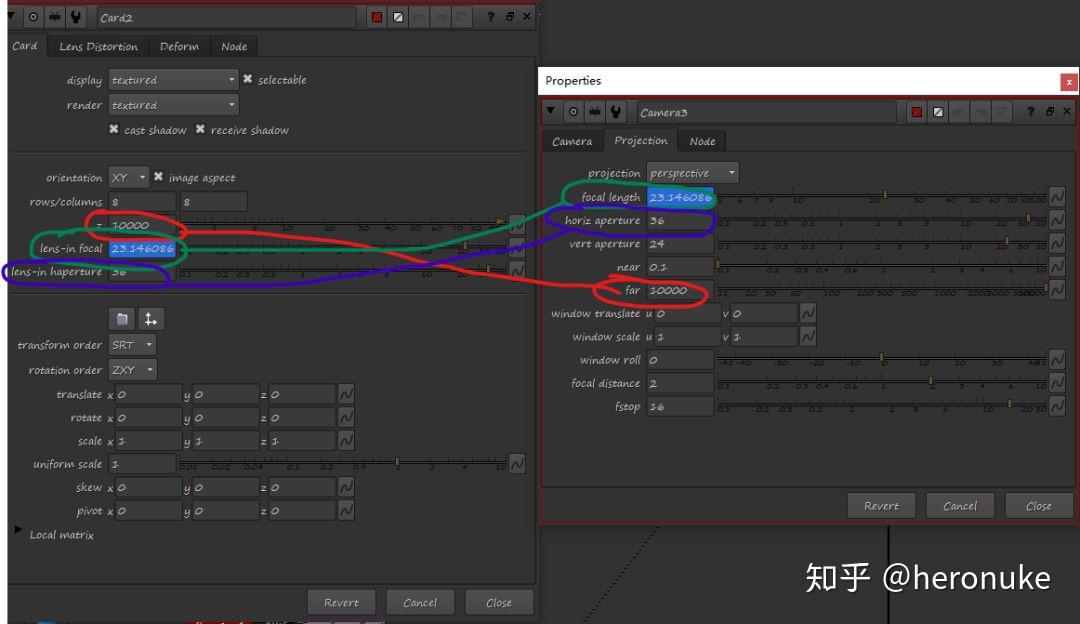Open the transform order SRT dropdown

point(132,344)
